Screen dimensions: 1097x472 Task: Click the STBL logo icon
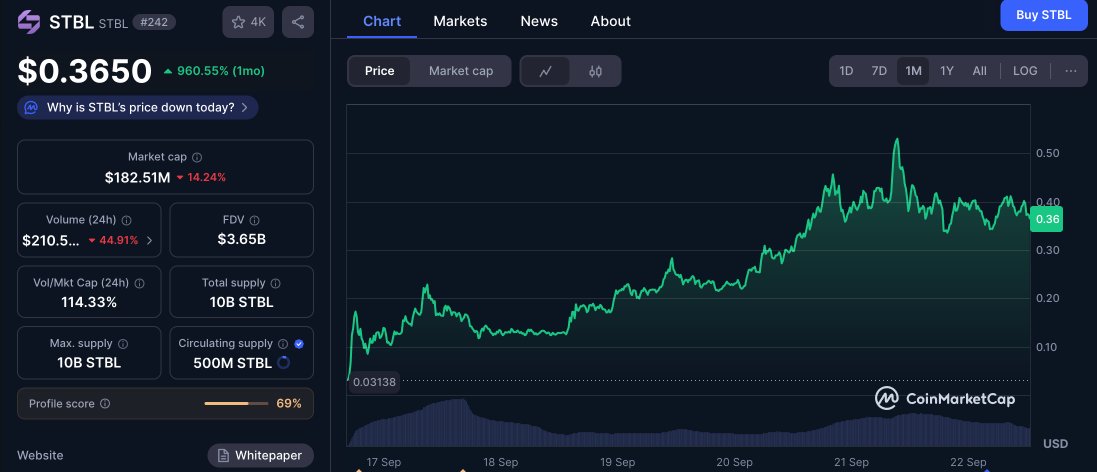coord(29,22)
